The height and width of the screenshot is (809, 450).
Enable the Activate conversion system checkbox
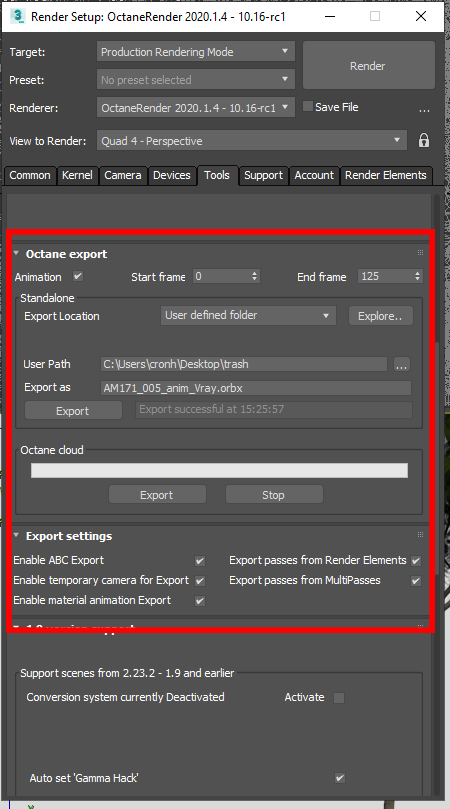(339, 698)
